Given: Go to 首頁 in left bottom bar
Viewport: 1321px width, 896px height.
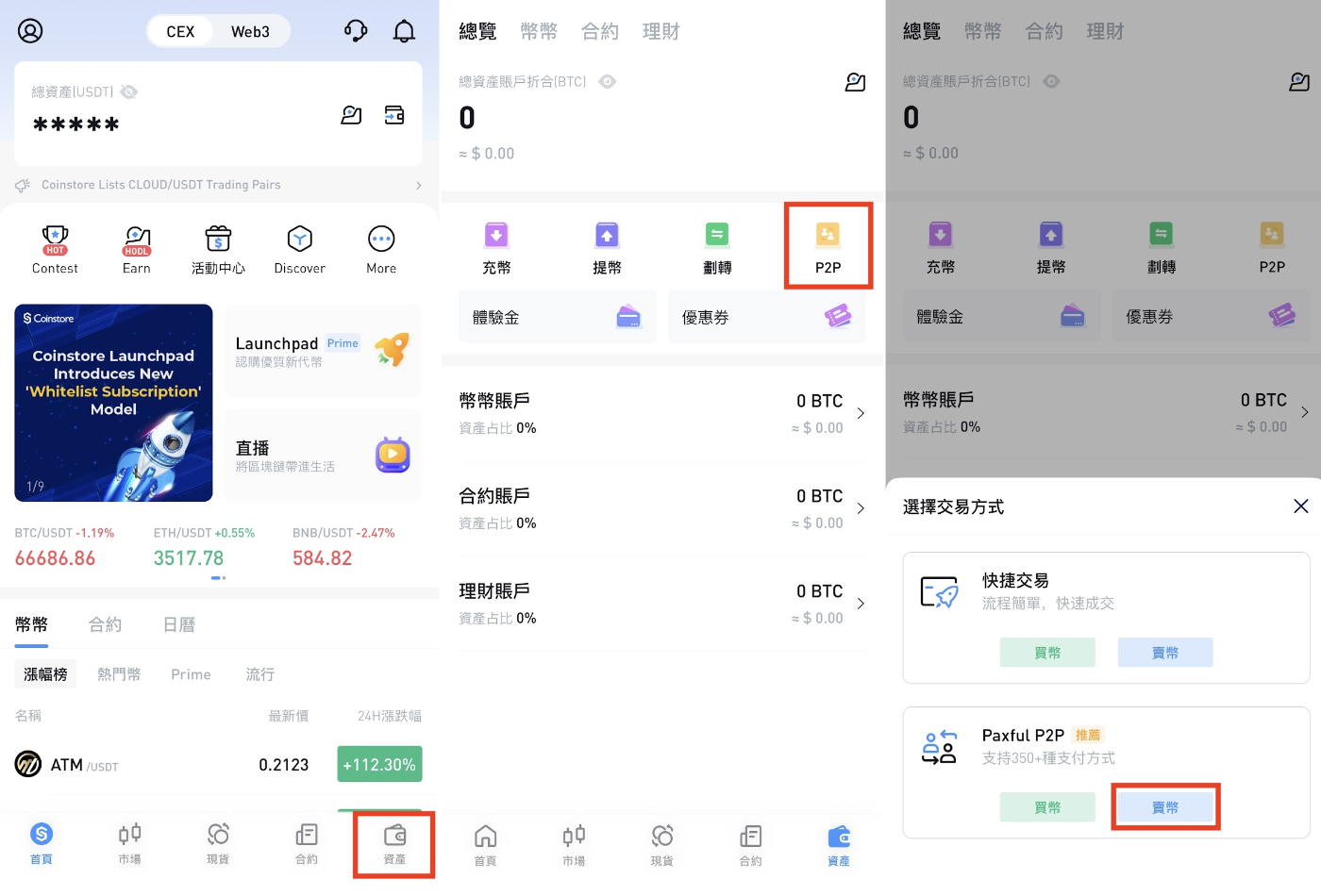Looking at the screenshot, I should click(x=42, y=843).
